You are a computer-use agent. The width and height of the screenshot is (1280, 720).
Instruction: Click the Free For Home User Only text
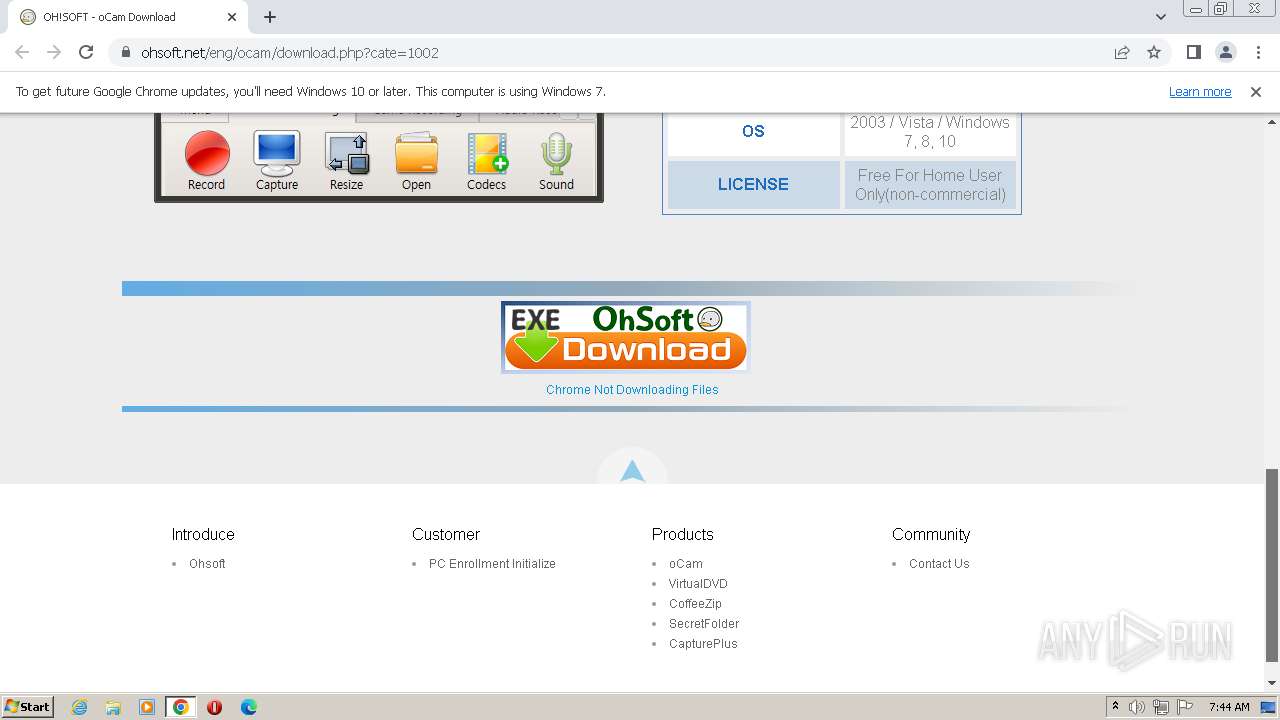[x=930, y=185]
